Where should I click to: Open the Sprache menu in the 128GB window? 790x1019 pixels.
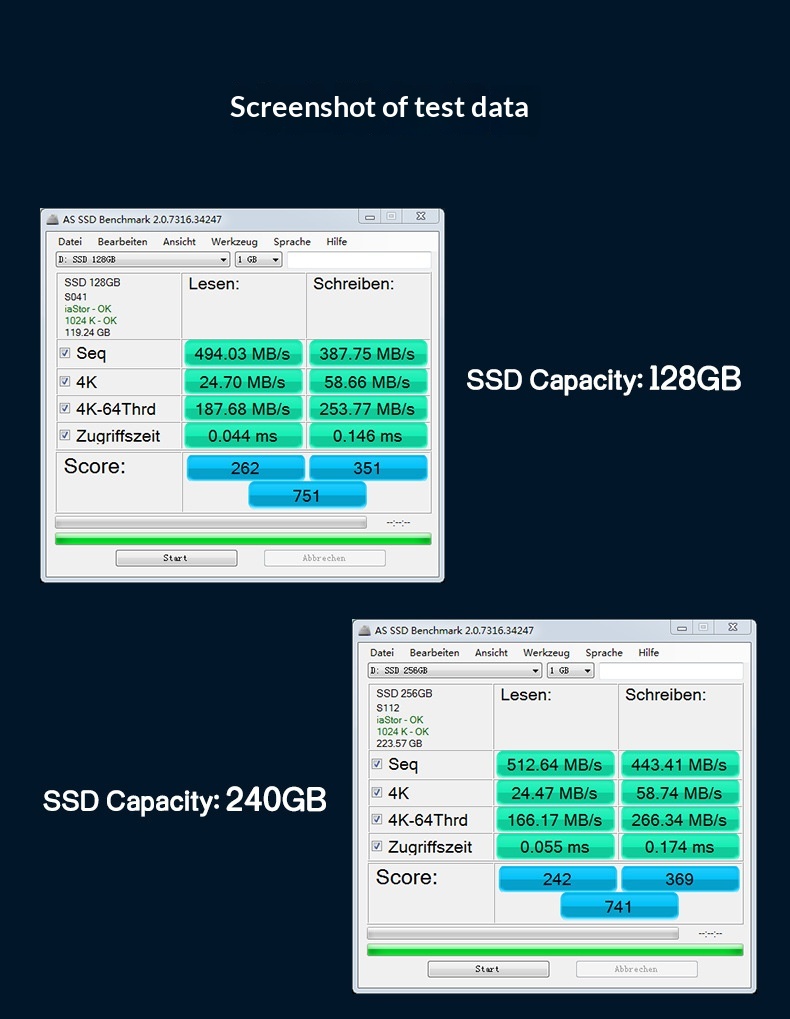click(x=292, y=241)
